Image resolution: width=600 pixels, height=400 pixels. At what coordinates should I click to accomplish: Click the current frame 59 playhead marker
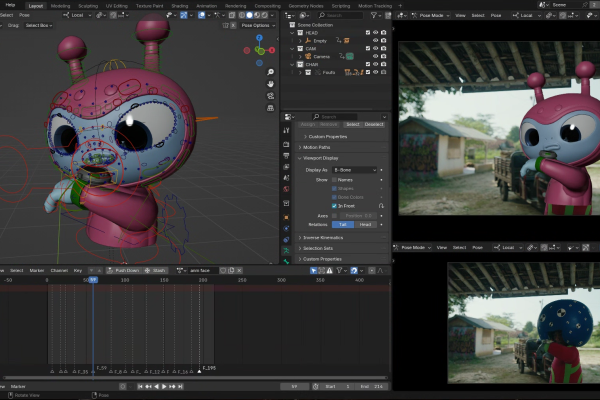coord(93,280)
